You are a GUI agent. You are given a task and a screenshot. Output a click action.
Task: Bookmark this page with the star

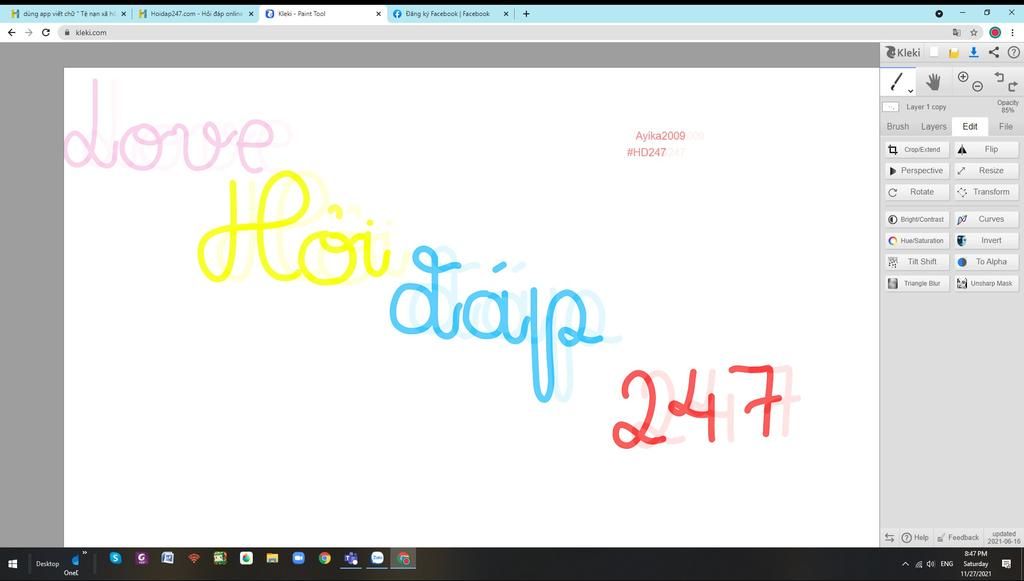point(974,33)
